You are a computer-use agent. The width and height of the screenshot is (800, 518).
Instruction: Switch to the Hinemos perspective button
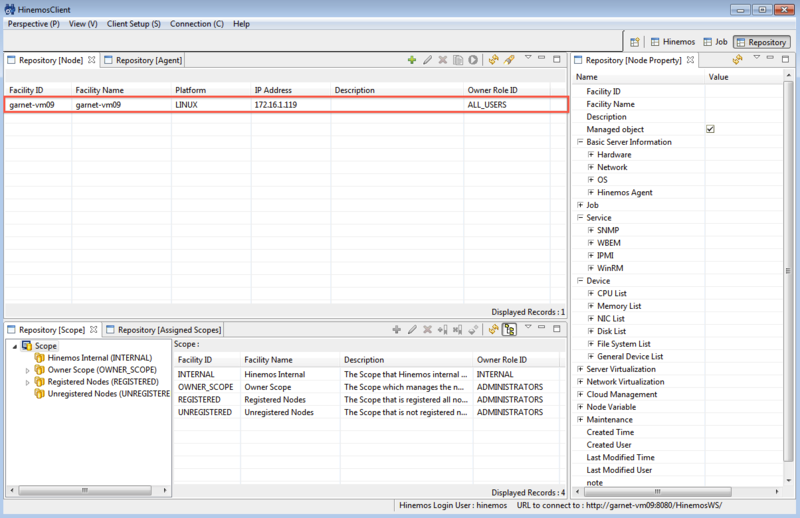(673, 42)
